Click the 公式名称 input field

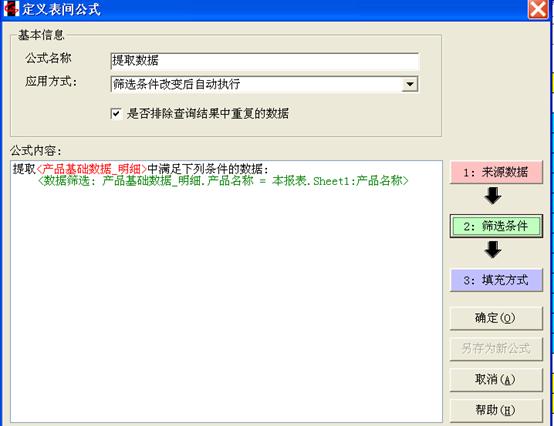tap(265, 61)
